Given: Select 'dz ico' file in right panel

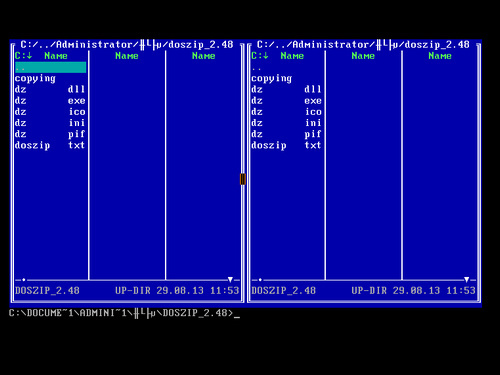Looking at the screenshot, I should (x=286, y=112).
